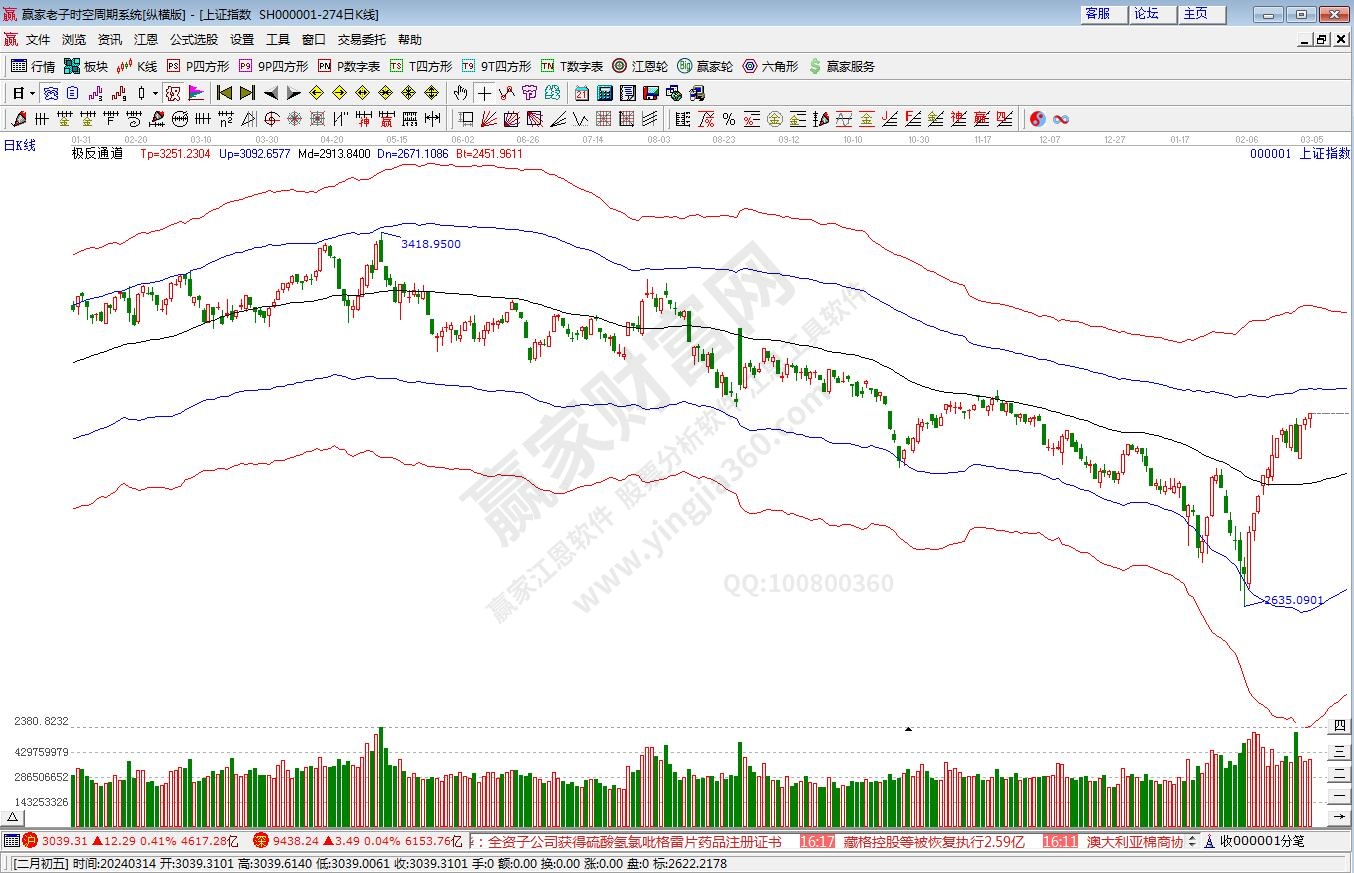Select the hand pan tool

click(x=460, y=93)
